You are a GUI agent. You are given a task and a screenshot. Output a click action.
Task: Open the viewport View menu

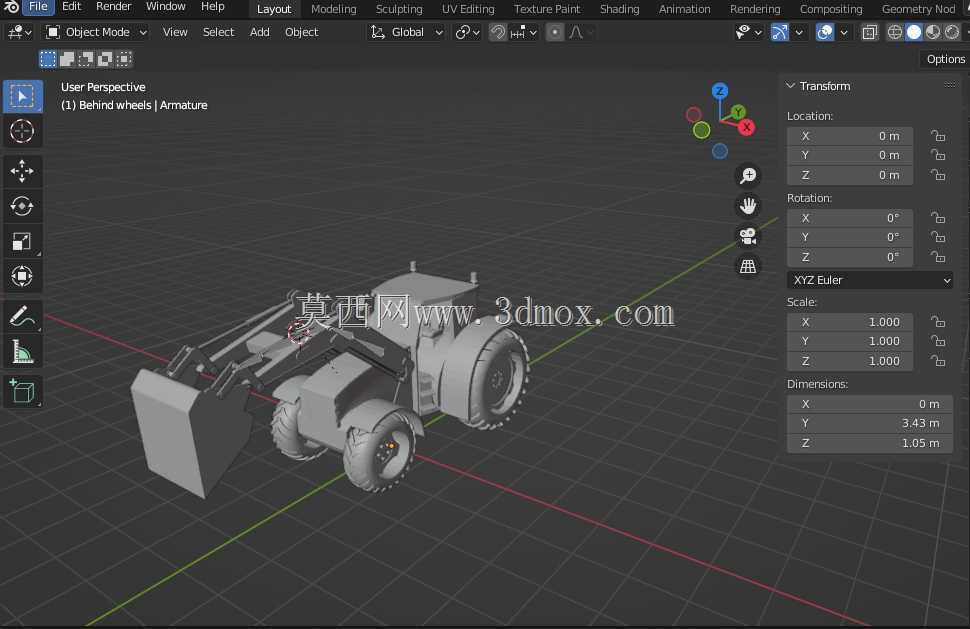pos(175,32)
